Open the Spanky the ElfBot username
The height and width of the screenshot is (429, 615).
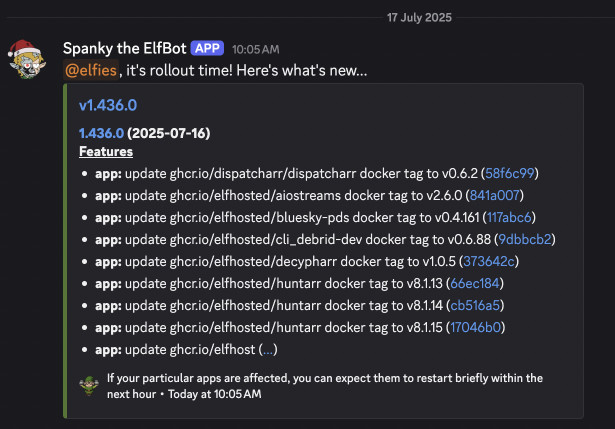[x=124, y=48]
